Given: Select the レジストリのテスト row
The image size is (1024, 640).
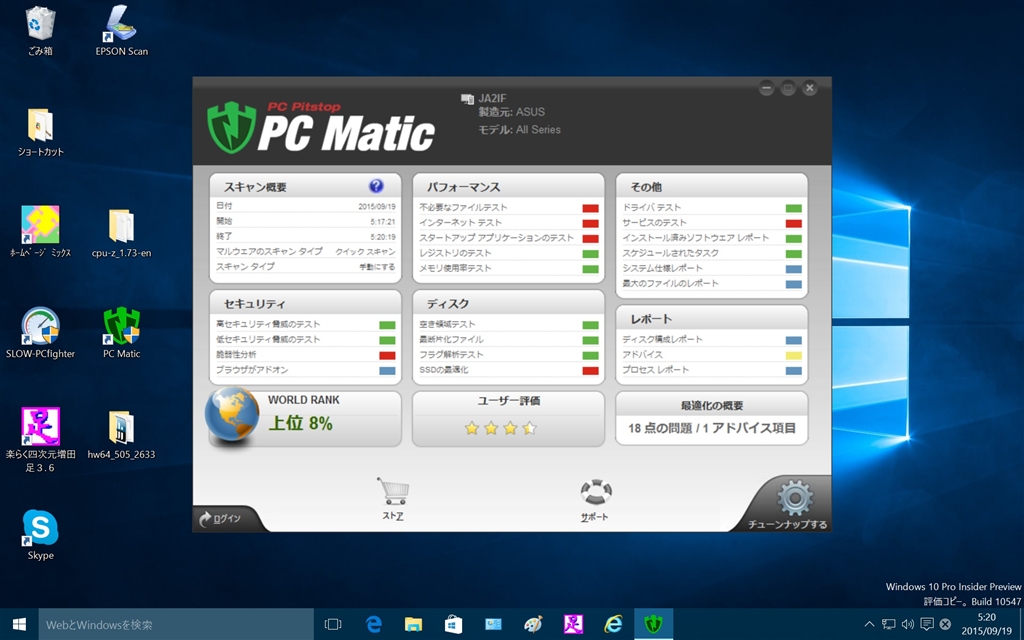Looking at the screenshot, I should pyautogui.click(x=509, y=253).
